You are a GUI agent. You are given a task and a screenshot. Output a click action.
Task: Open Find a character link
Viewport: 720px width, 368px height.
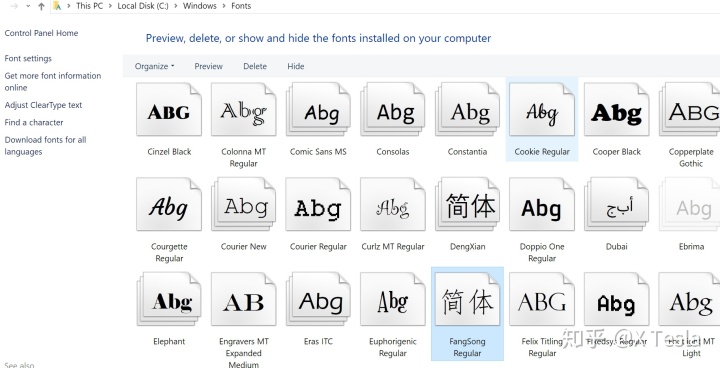point(34,123)
